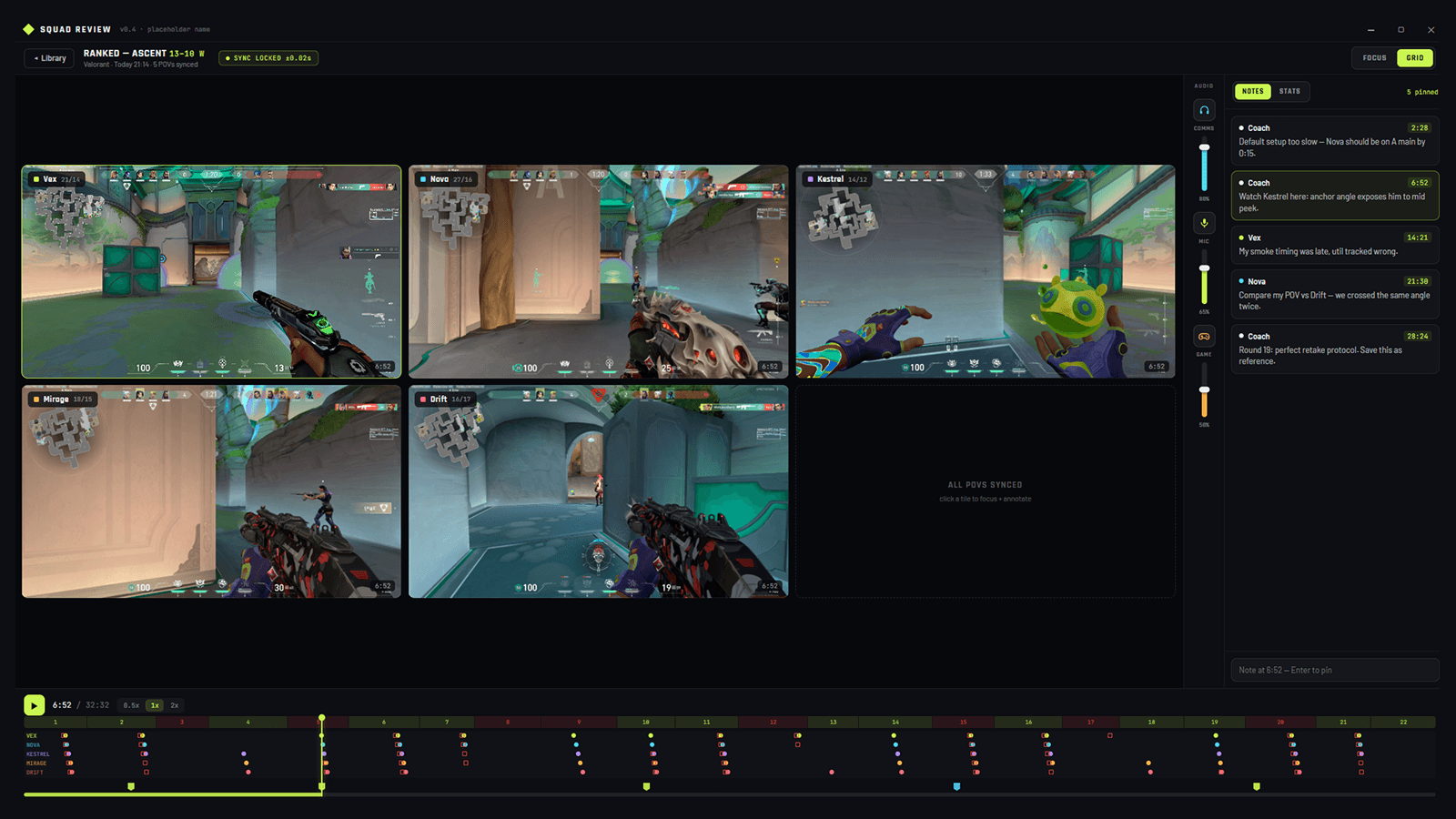The width and height of the screenshot is (1456, 819).
Task: Open Coach note at 2:28
Action: [x=1335, y=140]
